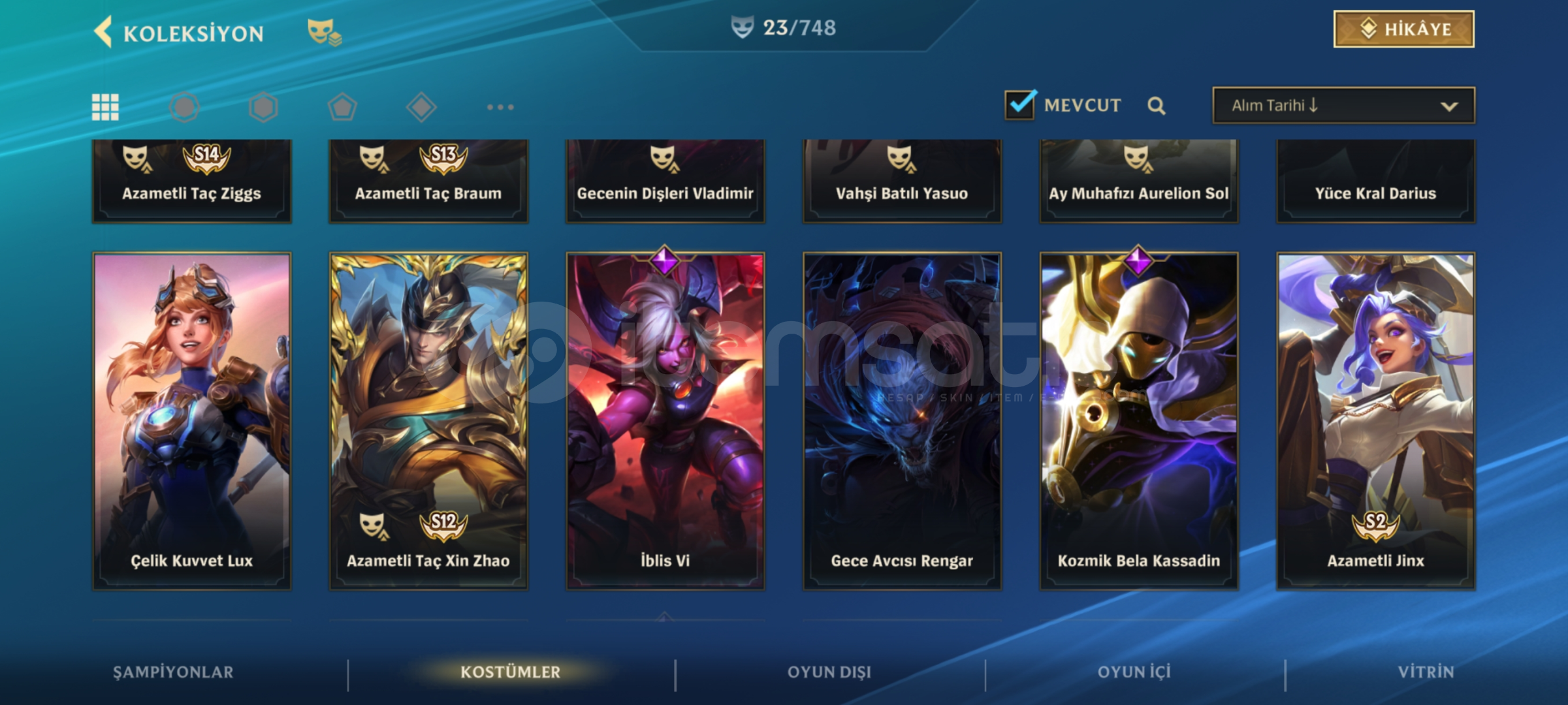
Task: Expand the Alım Tarihi sort dropdown
Action: point(1343,106)
